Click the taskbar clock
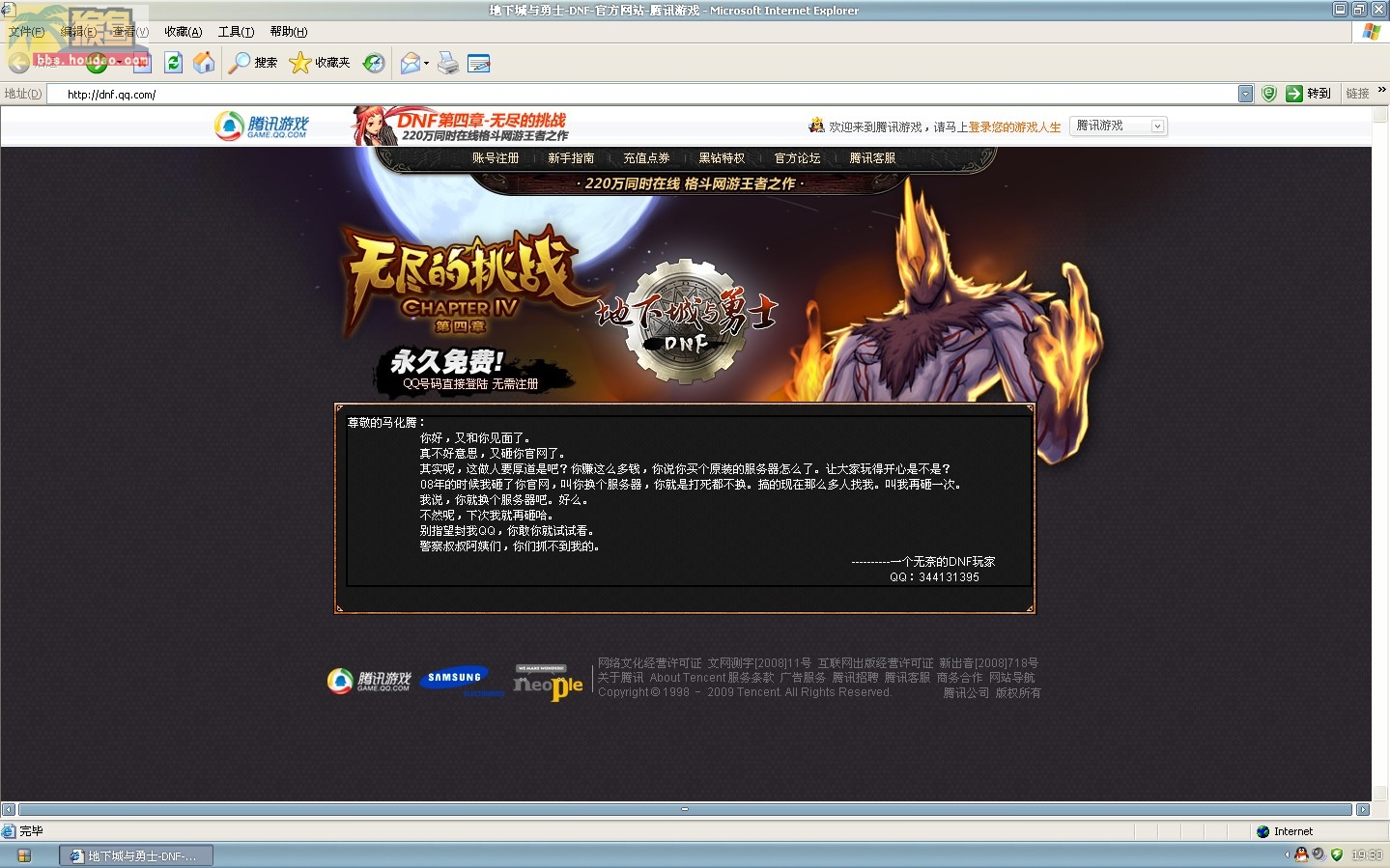Image resolution: width=1390 pixels, height=868 pixels. [1366, 855]
